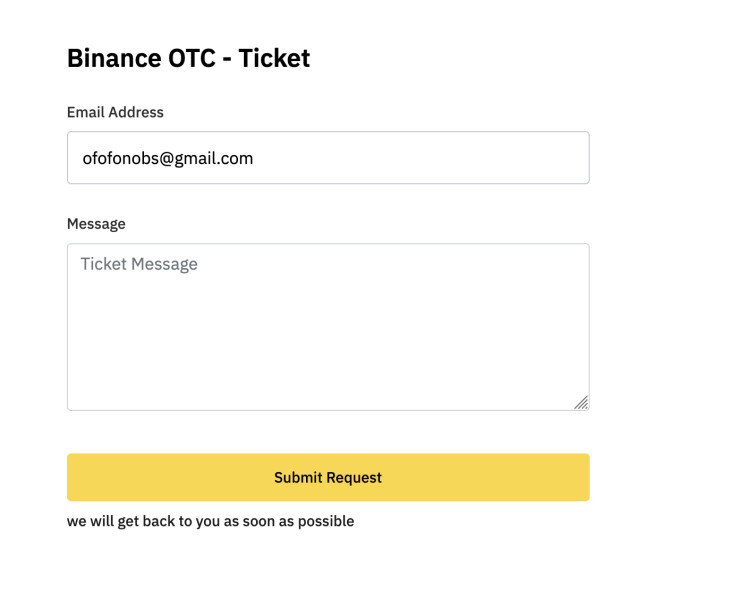Click the "we will get back to you" note
This screenshot has width=747, height=600.
210,521
